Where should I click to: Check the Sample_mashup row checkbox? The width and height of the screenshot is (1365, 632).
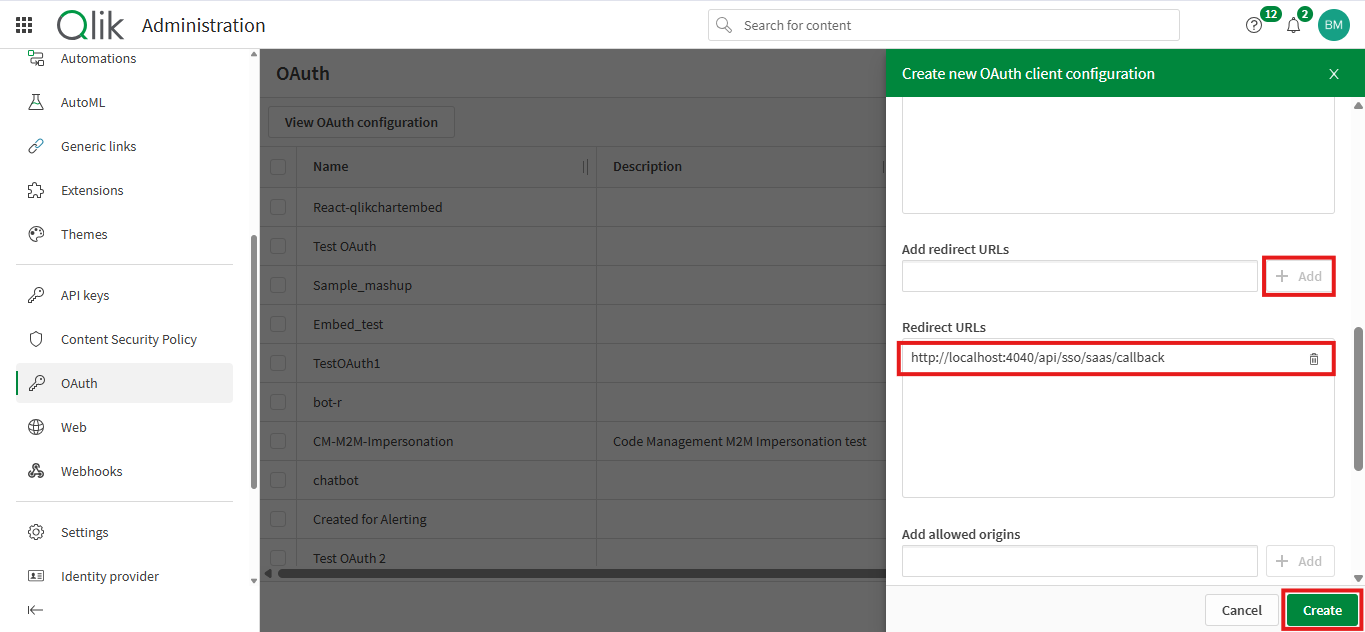tap(278, 285)
